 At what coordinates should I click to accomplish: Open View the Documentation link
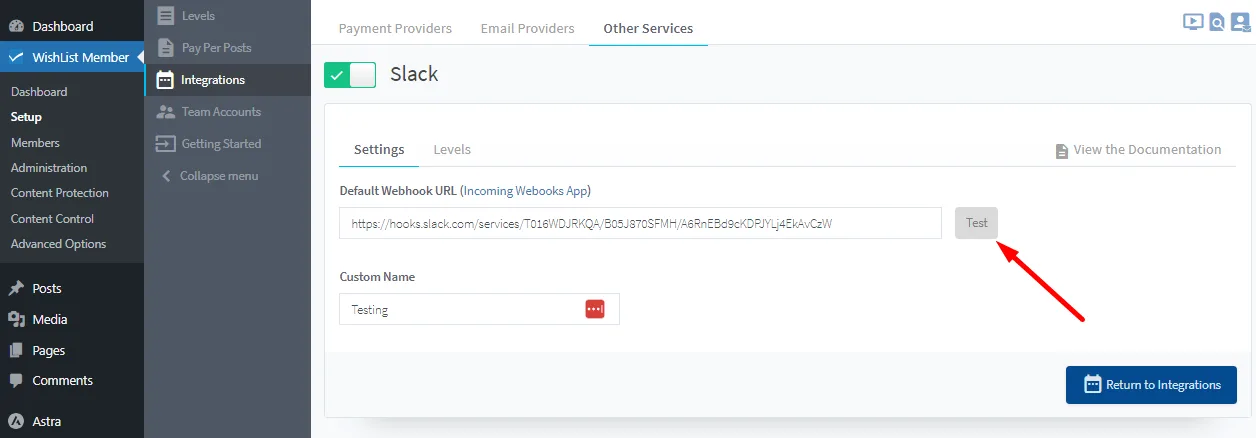(x=1138, y=150)
